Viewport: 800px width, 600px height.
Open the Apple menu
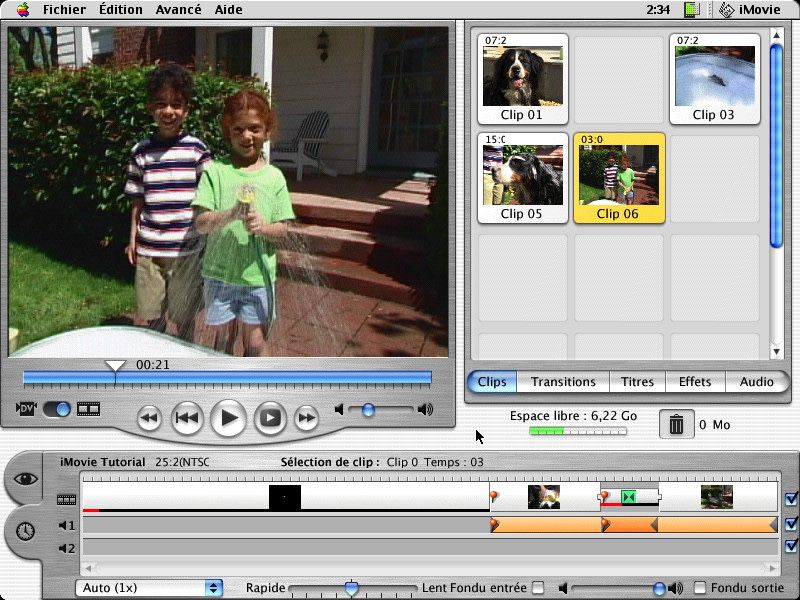[22, 9]
